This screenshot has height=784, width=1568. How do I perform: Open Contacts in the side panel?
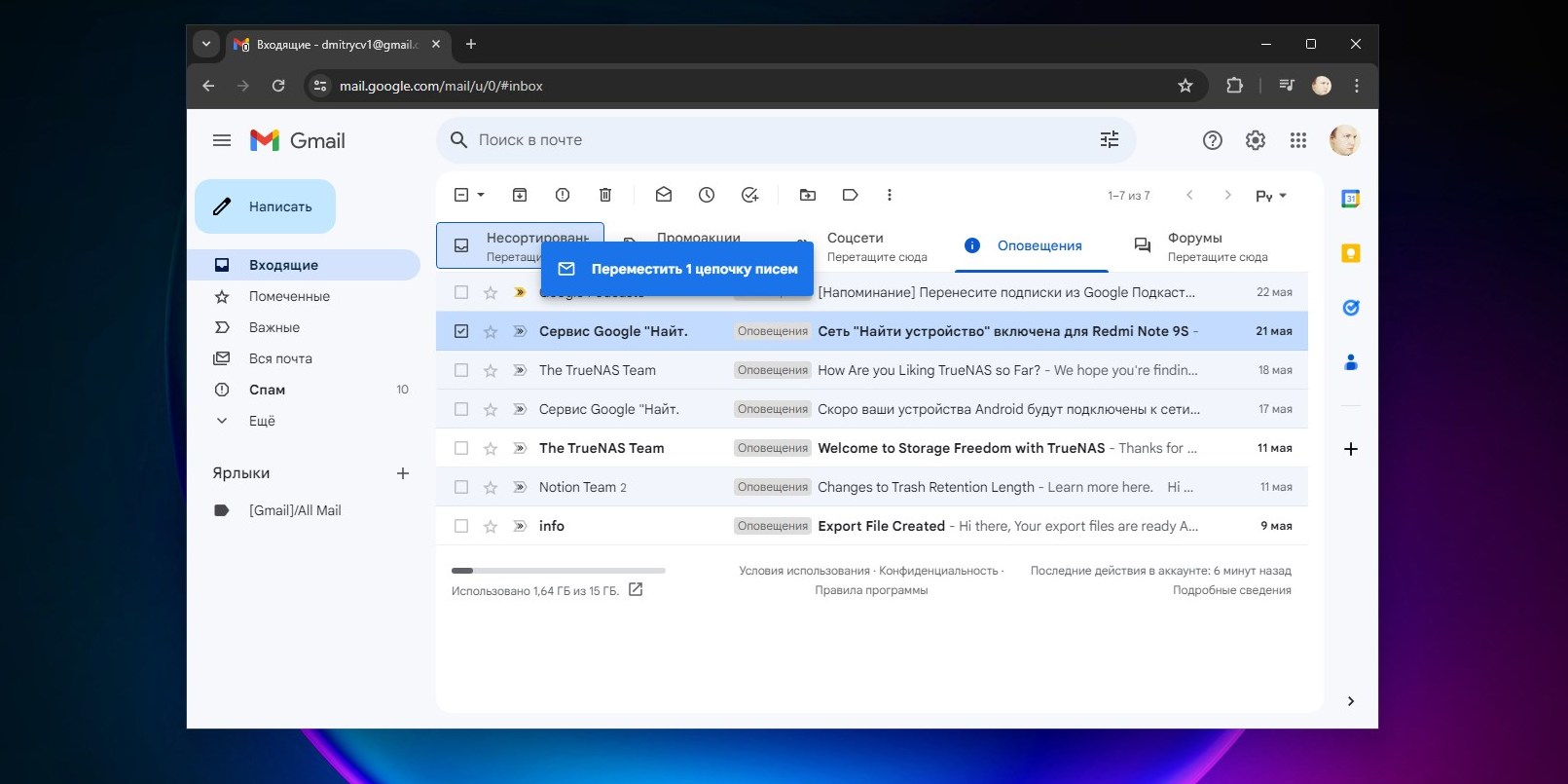(1351, 362)
